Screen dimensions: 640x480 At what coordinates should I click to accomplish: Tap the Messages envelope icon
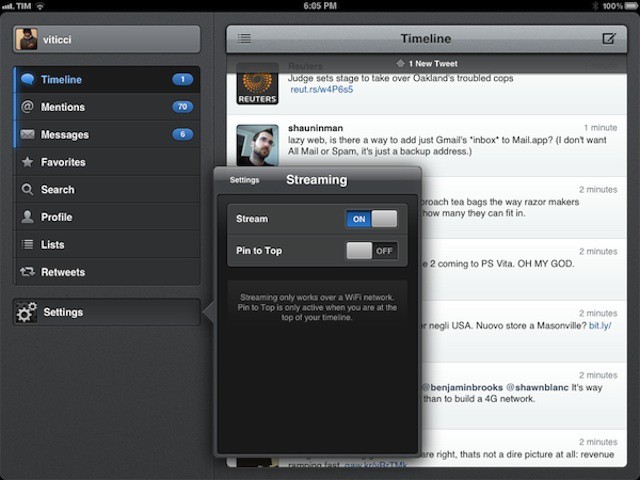click(x=27, y=134)
